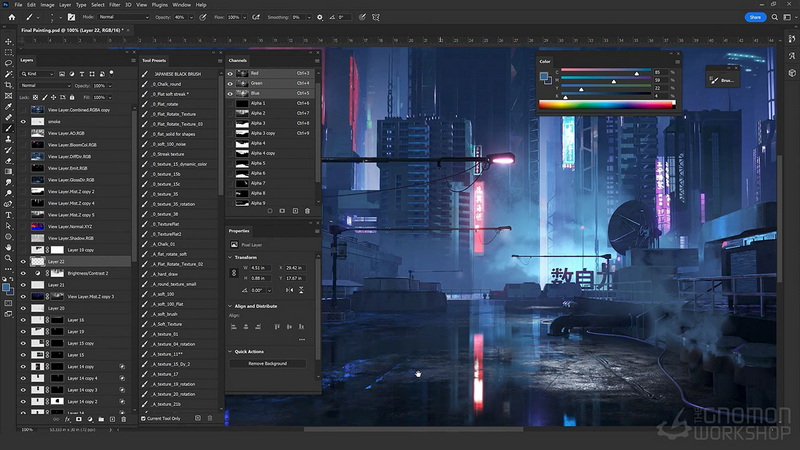Select the Horizontal Type tool
This screenshot has height=450, width=800.
click(x=8, y=215)
